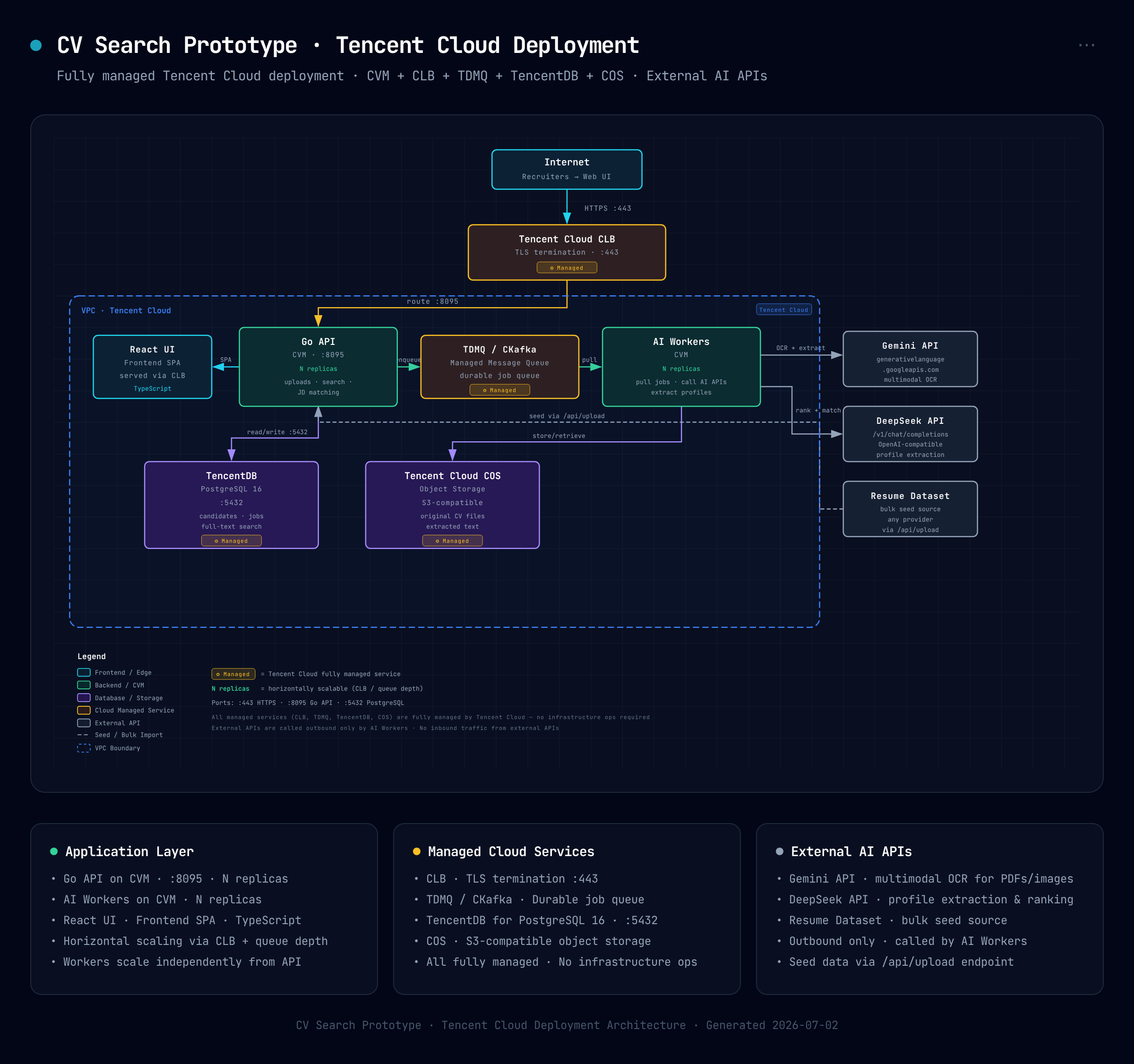Click the OCR + extract connector label

pyautogui.click(x=800, y=348)
